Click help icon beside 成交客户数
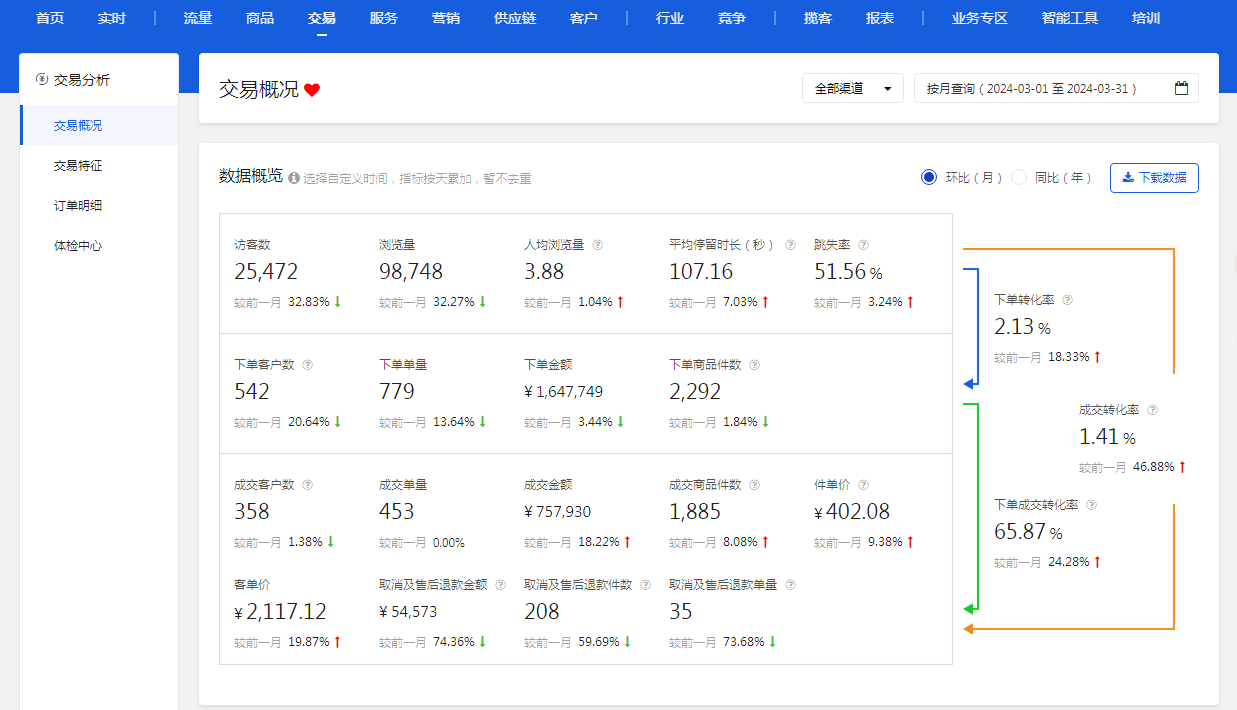Screen dimensions: 1237x710 point(307,485)
